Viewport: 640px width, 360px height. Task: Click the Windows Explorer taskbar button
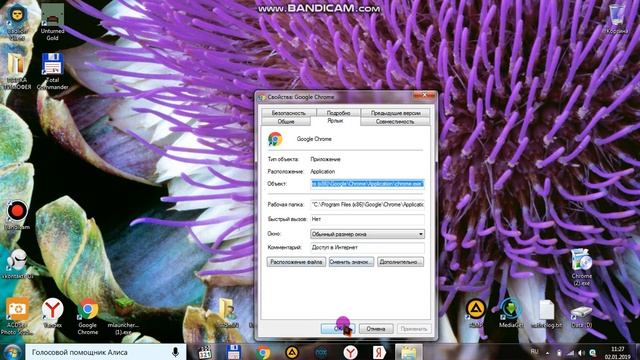(409, 352)
